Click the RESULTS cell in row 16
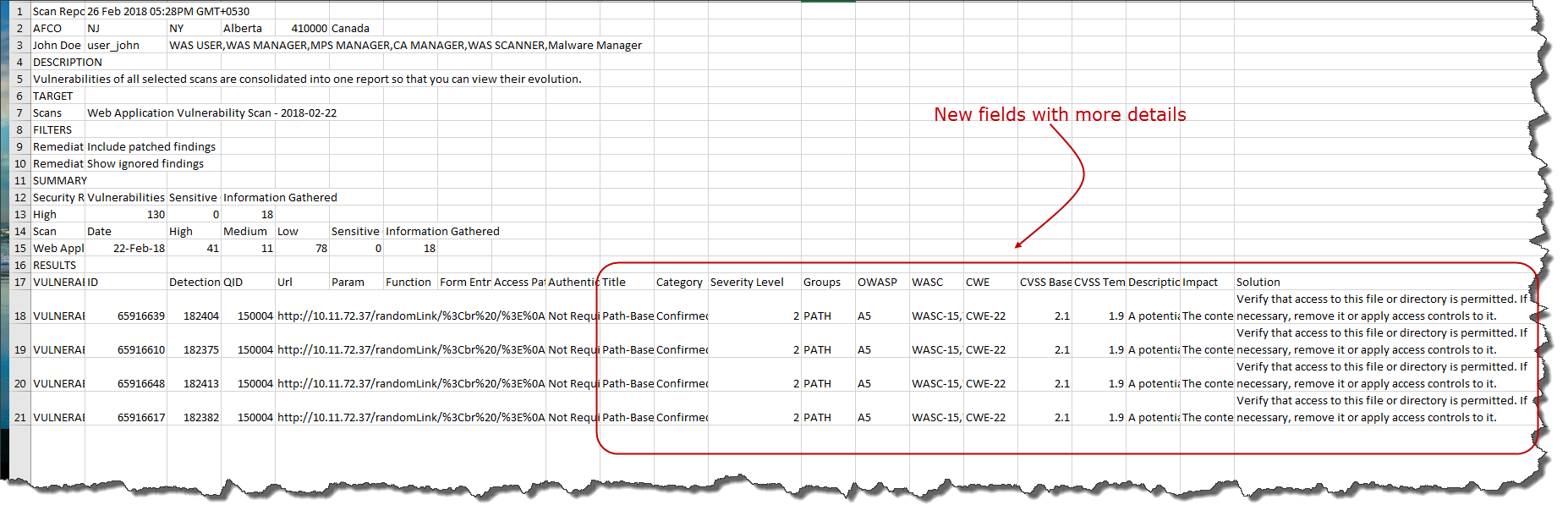 (54, 265)
